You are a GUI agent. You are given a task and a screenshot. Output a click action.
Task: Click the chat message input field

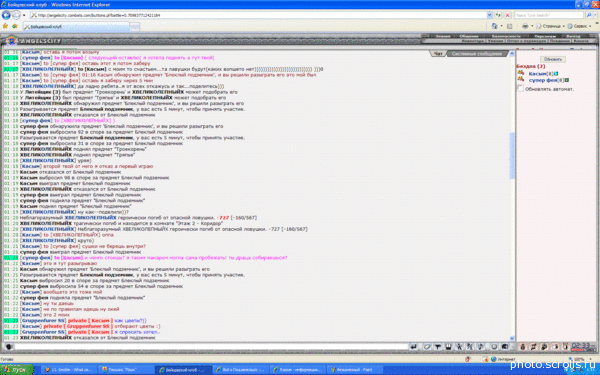211,347
